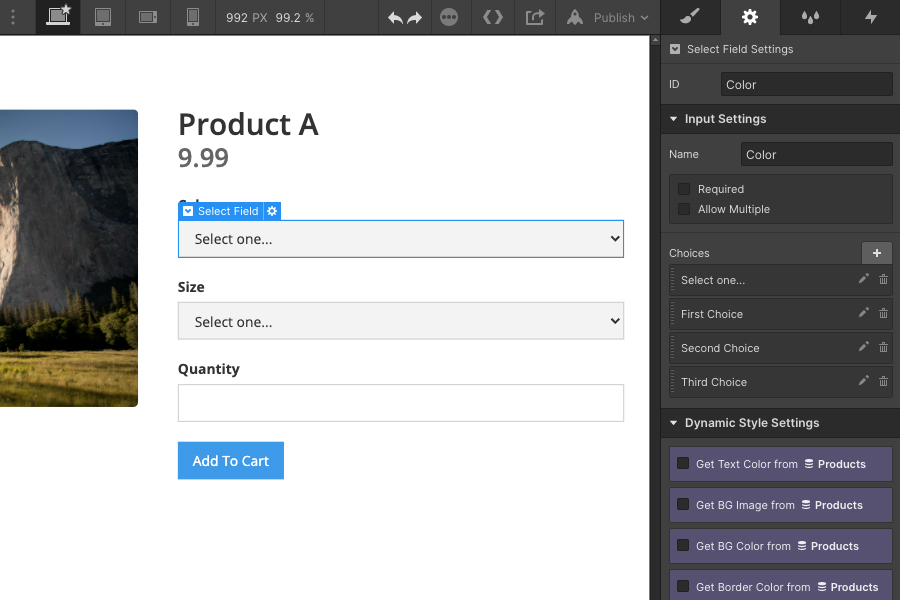The height and width of the screenshot is (600, 900).
Task: Click into the Quantity input field
Action: (401, 403)
